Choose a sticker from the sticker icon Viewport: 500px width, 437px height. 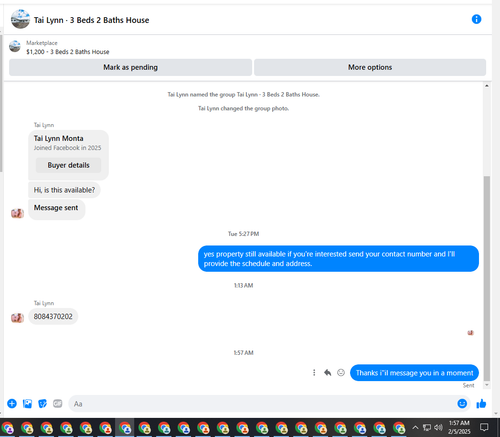click(x=42, y=404)
